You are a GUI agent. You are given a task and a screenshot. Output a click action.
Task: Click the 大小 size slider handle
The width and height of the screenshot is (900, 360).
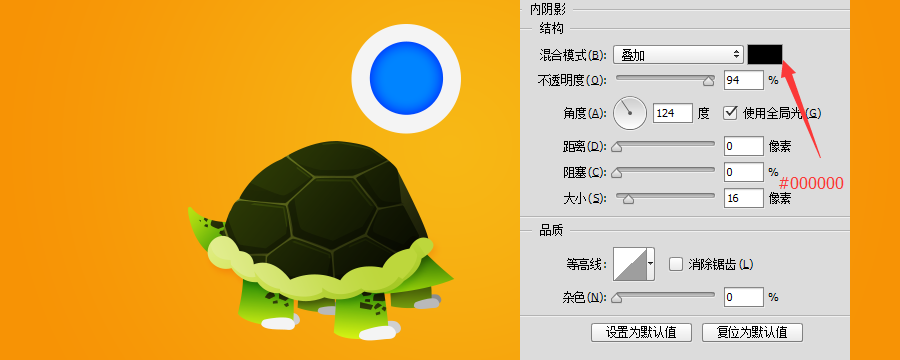point(629,199)
